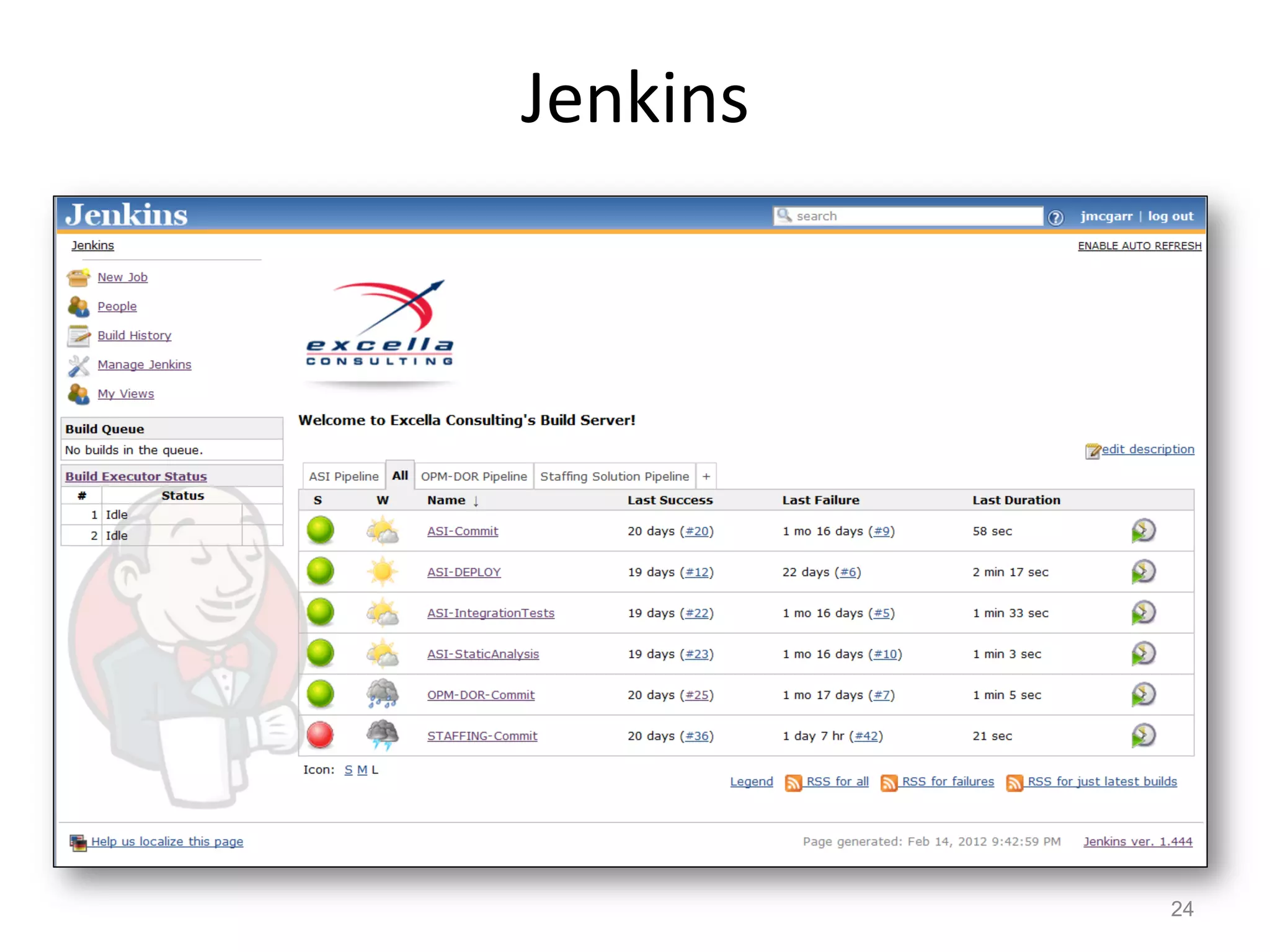The height and width of the screenshot is (952, 1270).
Task: Click the log out link
Action: 1170,216
